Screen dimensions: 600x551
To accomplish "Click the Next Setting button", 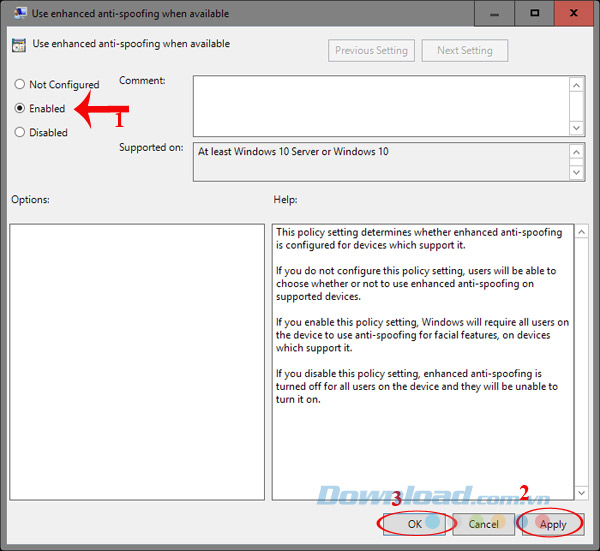I will pos(465,51).
